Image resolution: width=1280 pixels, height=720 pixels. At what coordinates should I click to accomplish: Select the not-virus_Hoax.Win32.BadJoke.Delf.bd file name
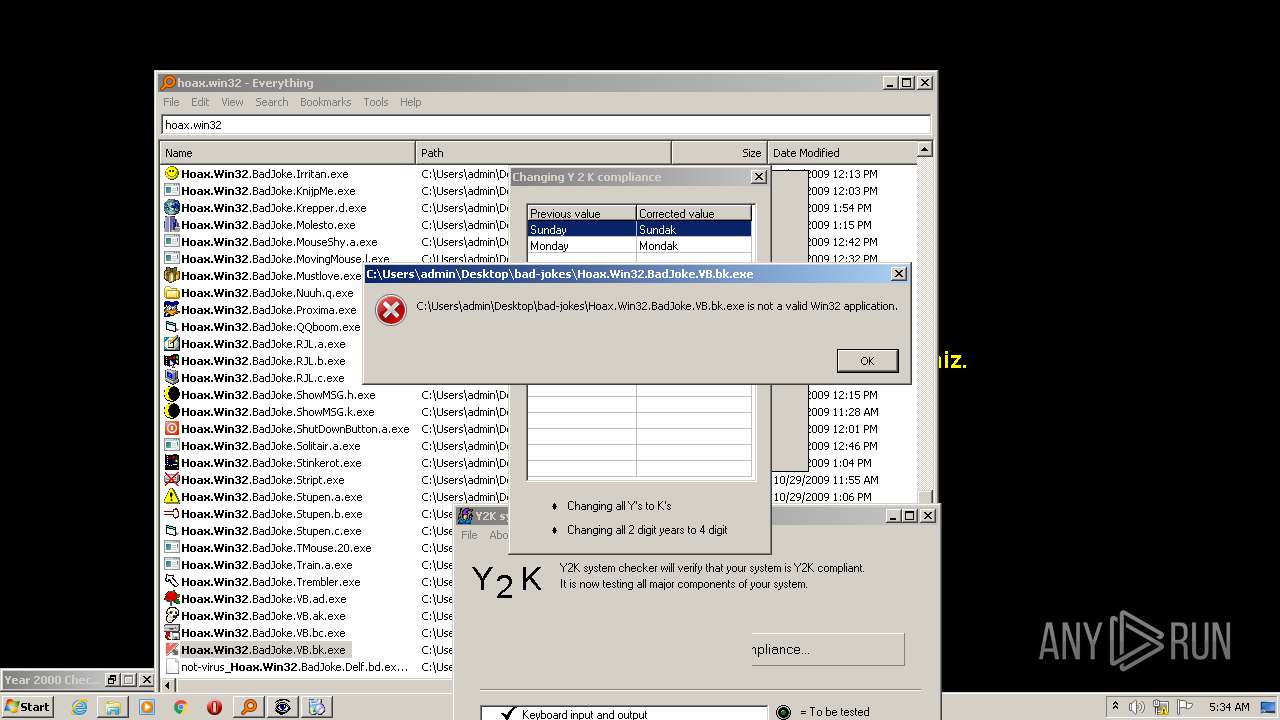[294, 667]
